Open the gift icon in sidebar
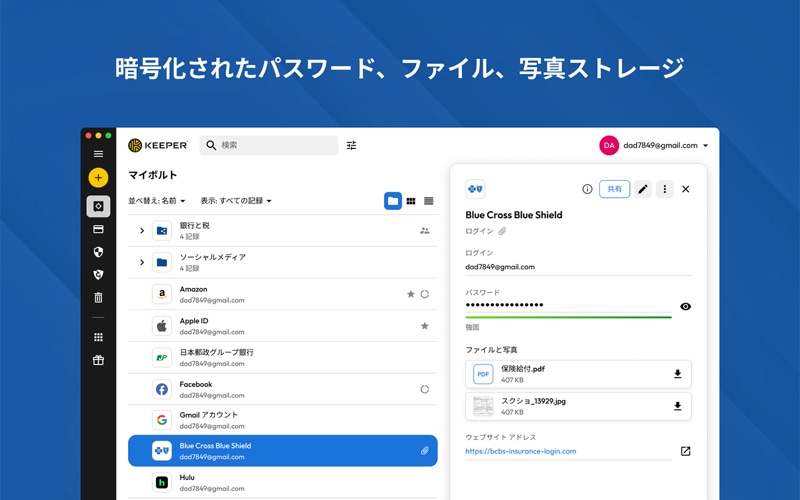The width and height of the screenshot is (800, 500). pyautogui.click(x=98, y=360)
